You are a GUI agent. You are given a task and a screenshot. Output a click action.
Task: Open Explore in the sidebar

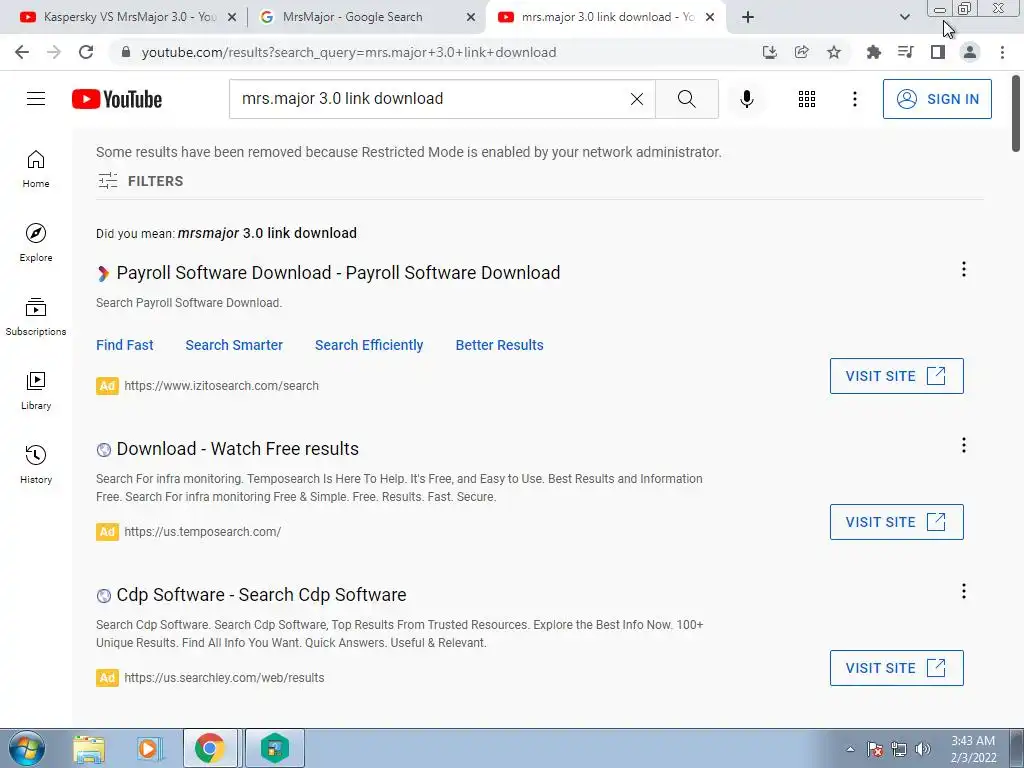(x=36, y=242)
